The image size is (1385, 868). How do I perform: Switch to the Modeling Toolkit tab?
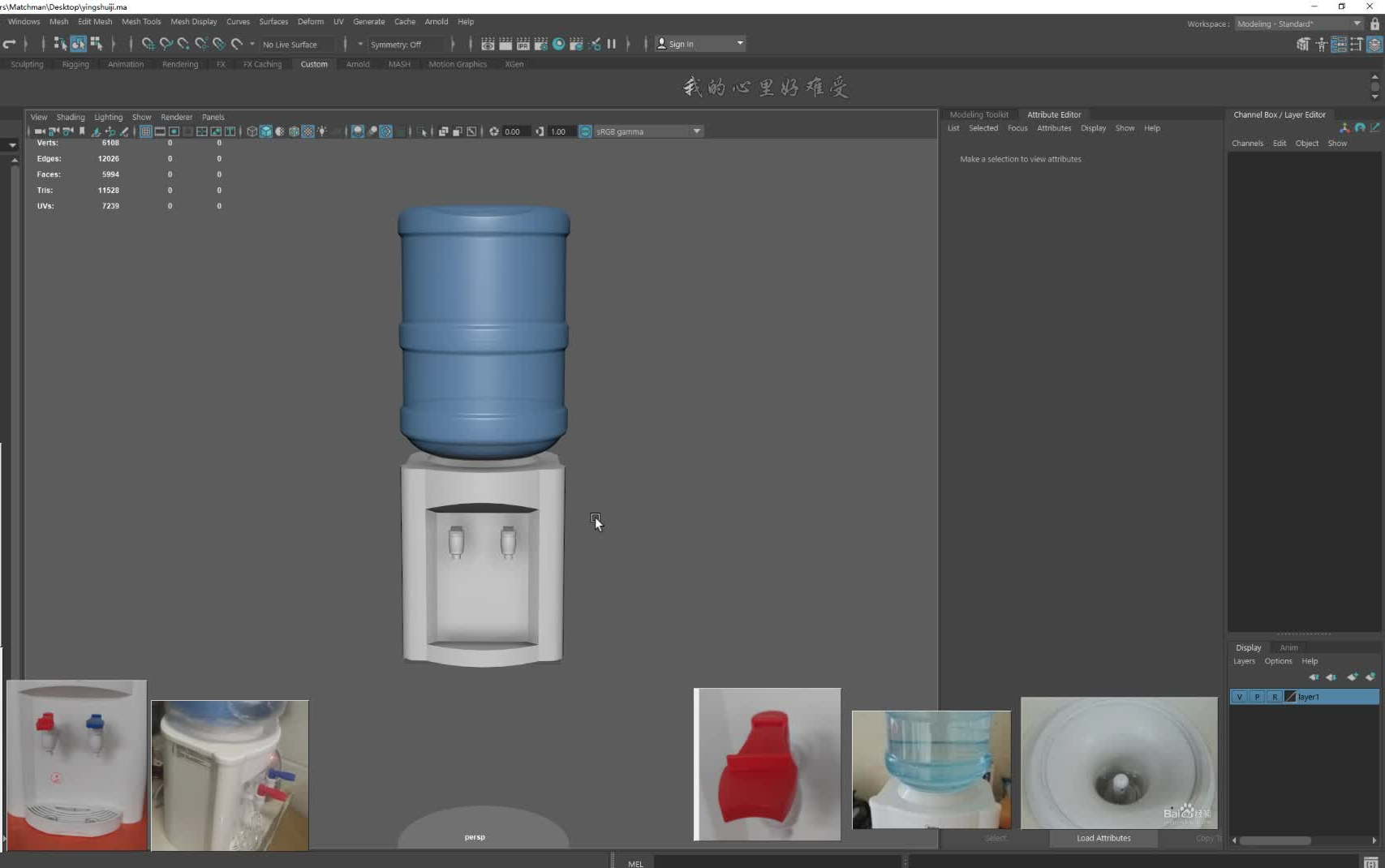click(x=979, y=114)
